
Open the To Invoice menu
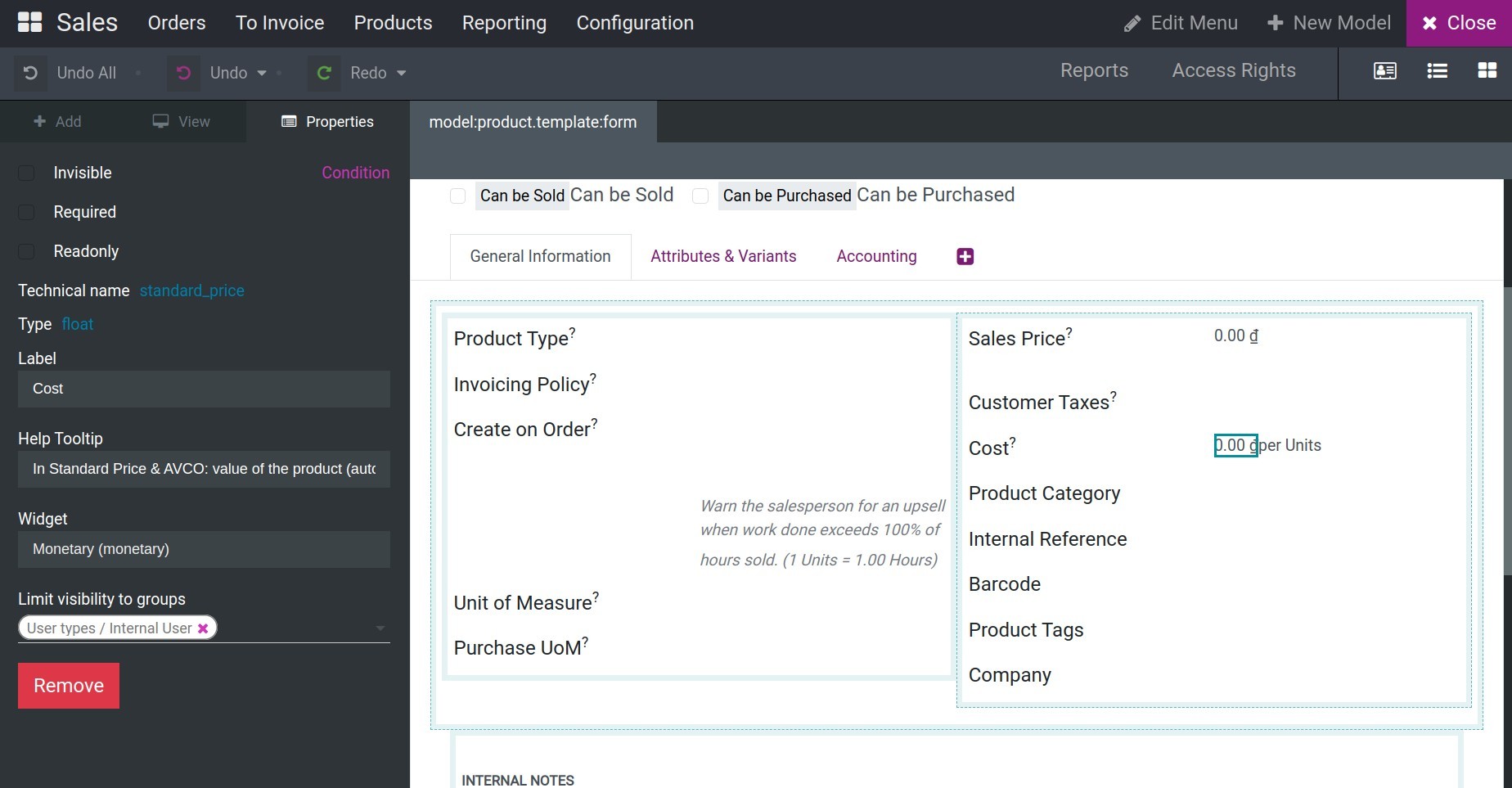280,23
